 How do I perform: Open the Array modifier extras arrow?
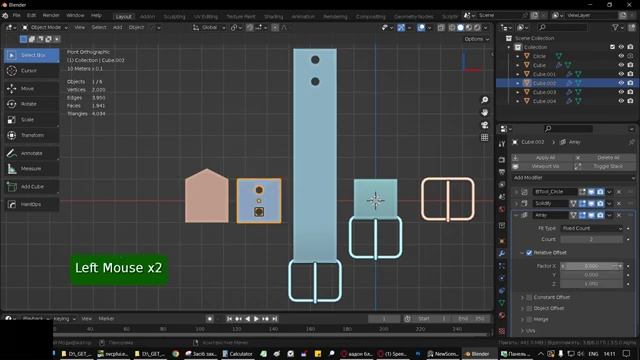click(609, 215)
